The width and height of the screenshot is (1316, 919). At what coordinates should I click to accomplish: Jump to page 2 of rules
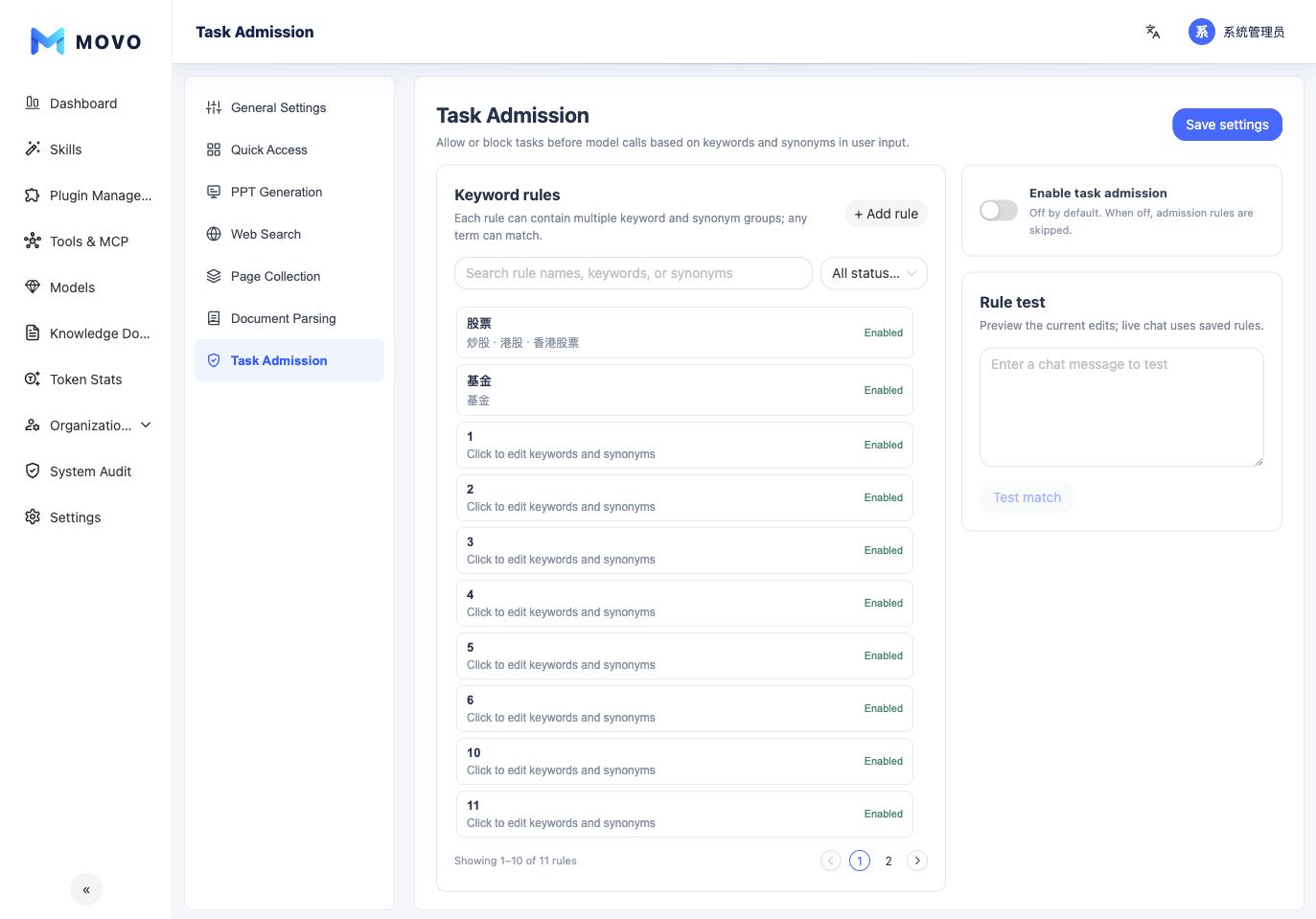coord(889,861)
